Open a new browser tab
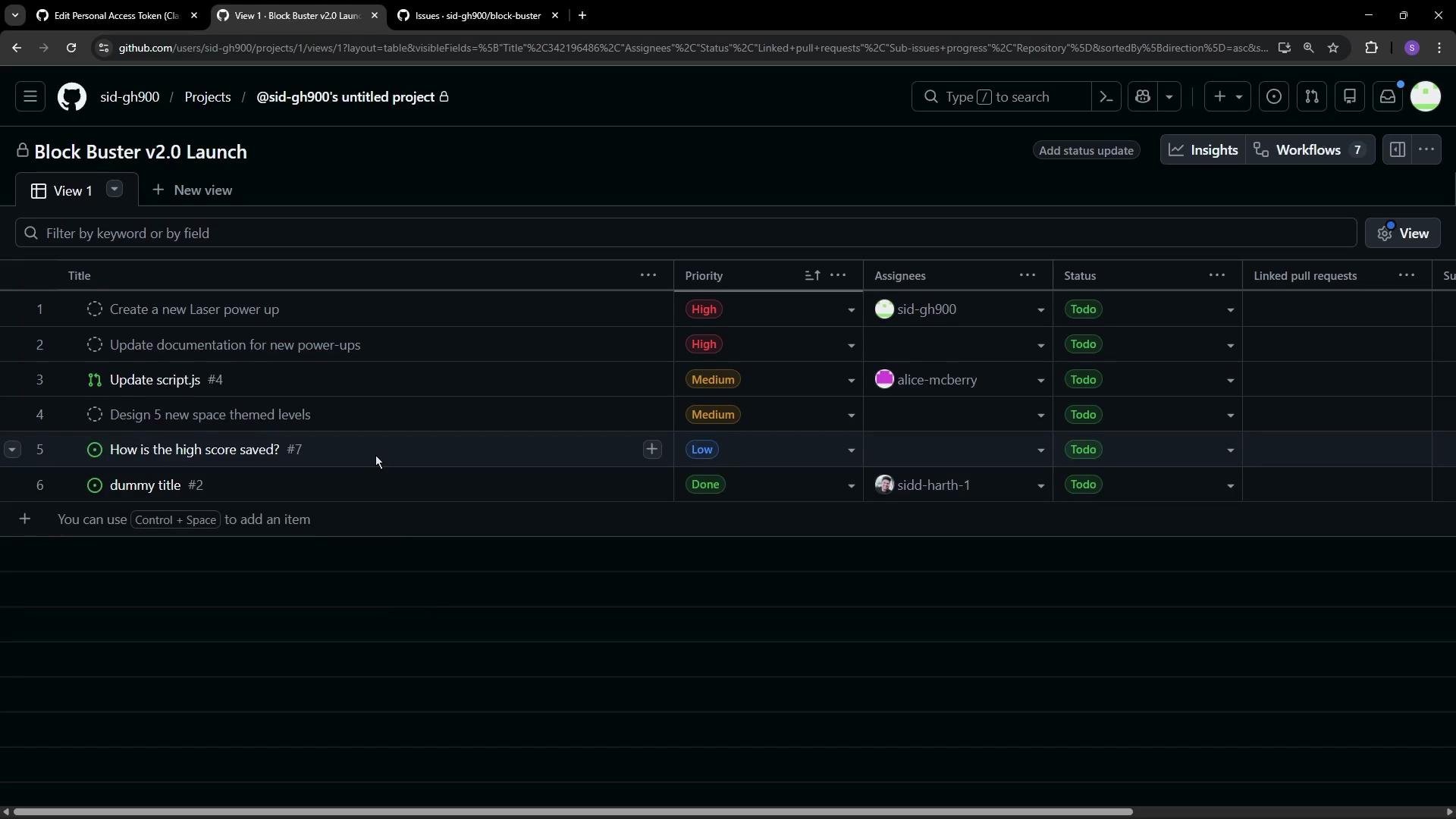The width and height of the screenshot is (1456, 819). click(582, 15)
